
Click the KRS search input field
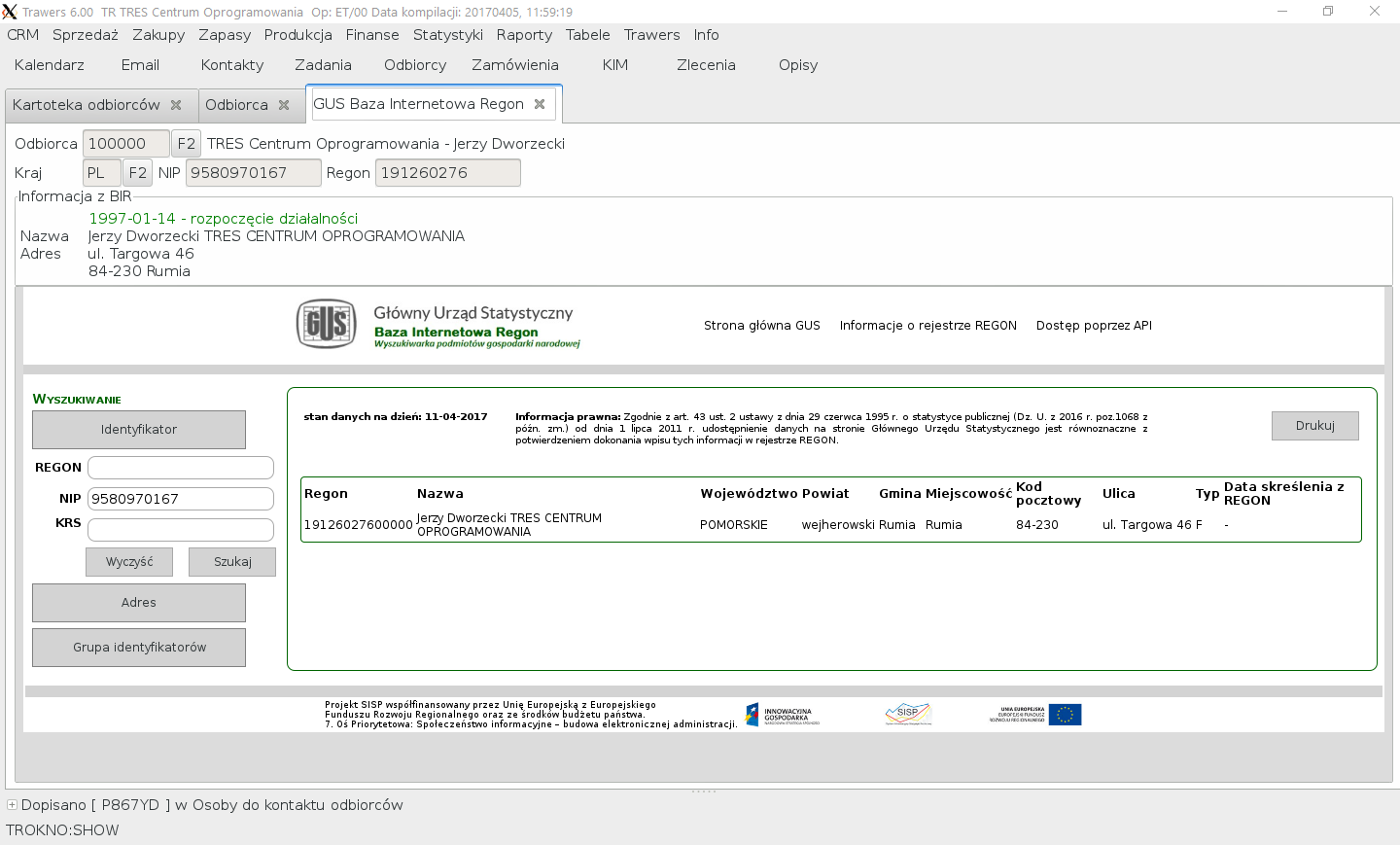pos(181,530)
